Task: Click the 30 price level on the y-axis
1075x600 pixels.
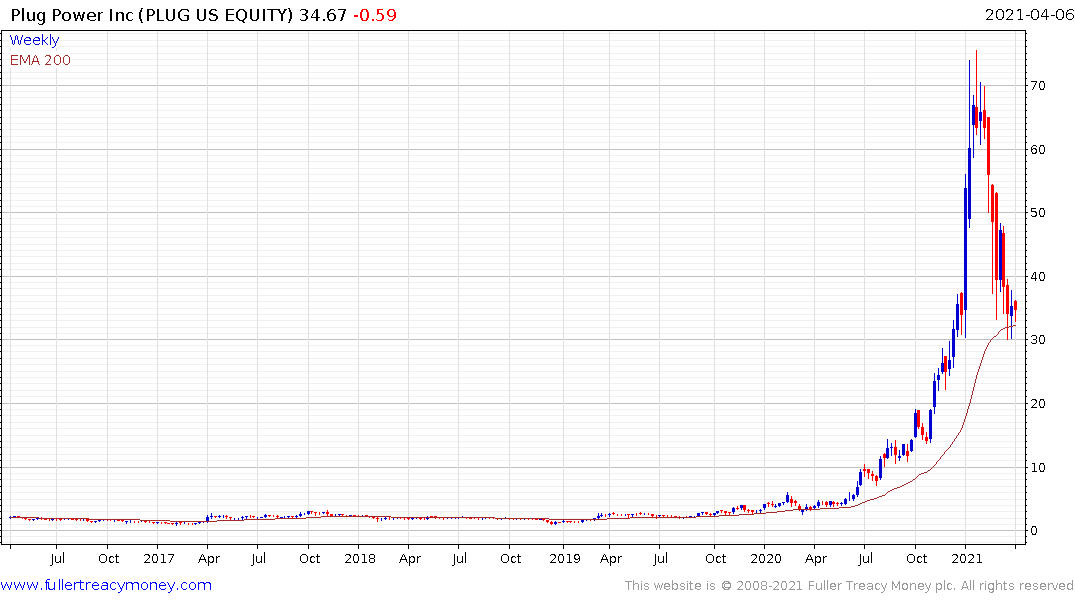Action: pos(1040,340)
